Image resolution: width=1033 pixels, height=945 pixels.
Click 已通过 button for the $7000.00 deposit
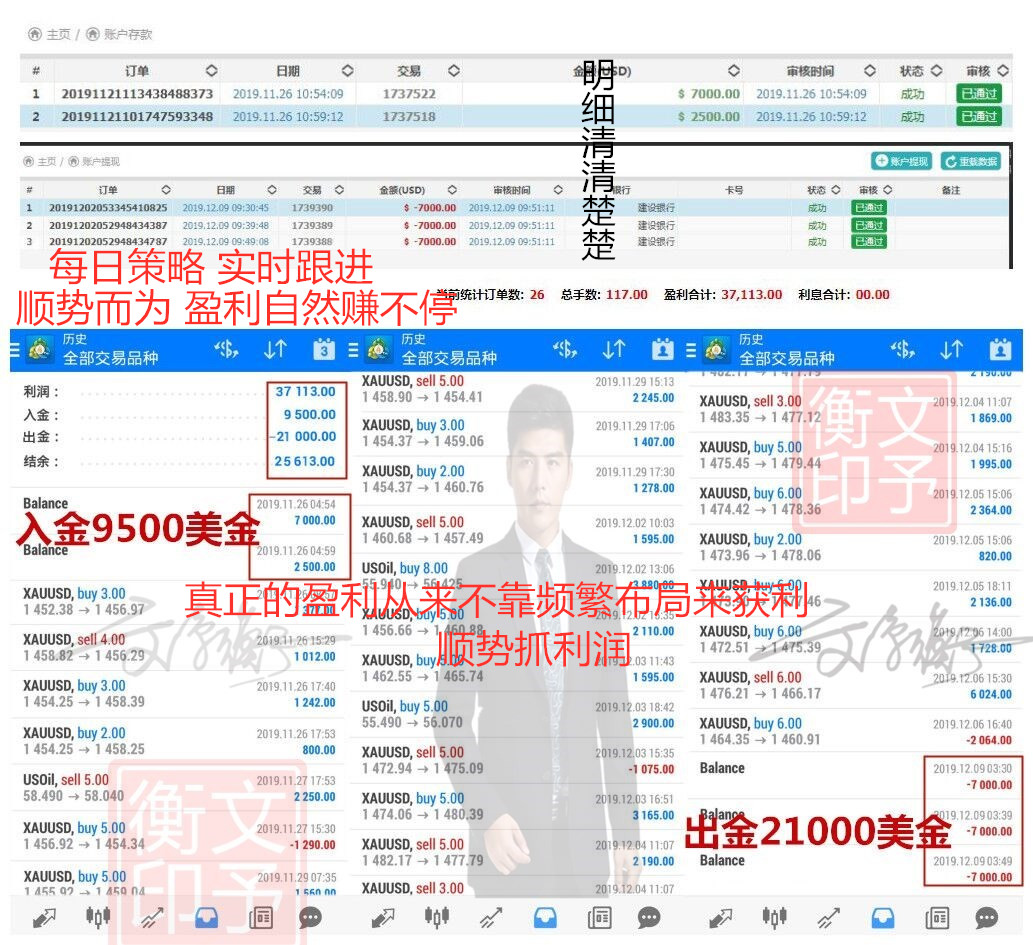tap(978, 94)
